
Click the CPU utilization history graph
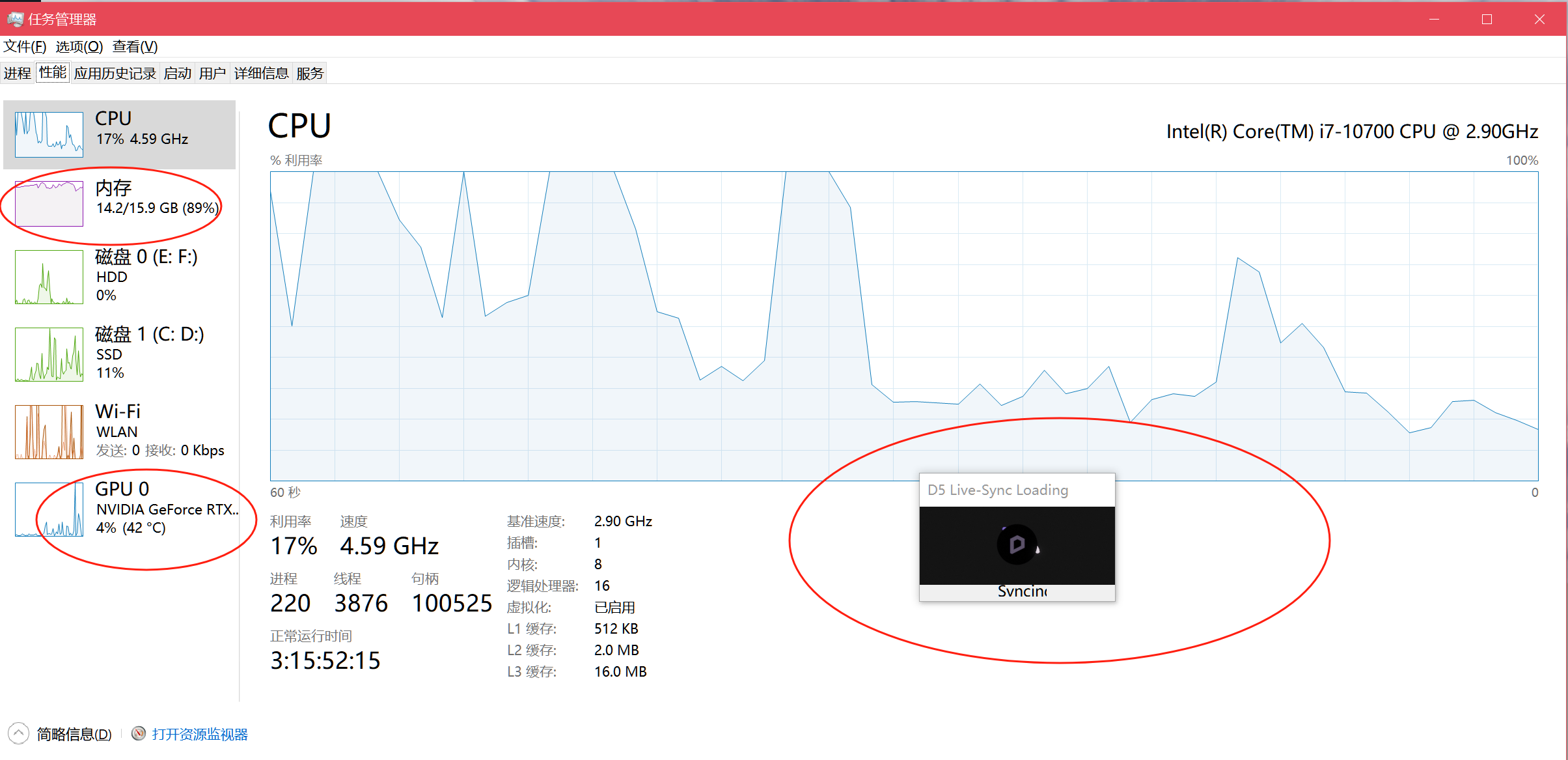click(x=904, y=326)
